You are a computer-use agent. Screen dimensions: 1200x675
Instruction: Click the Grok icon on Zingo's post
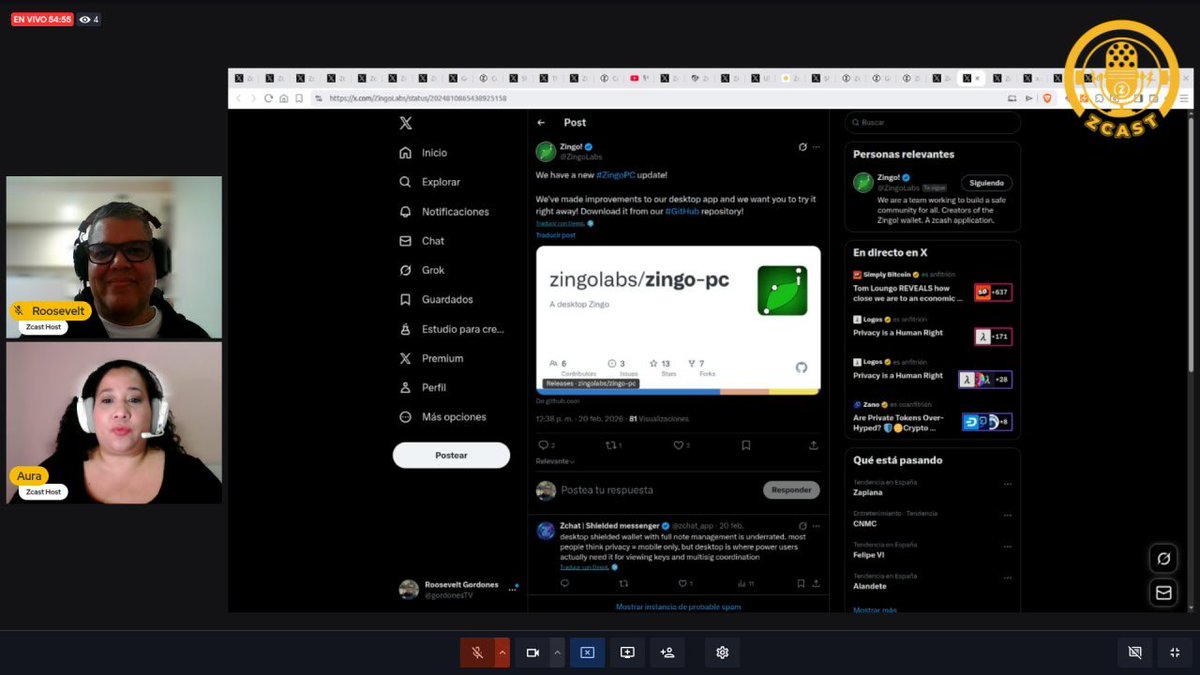click(802, 147)
